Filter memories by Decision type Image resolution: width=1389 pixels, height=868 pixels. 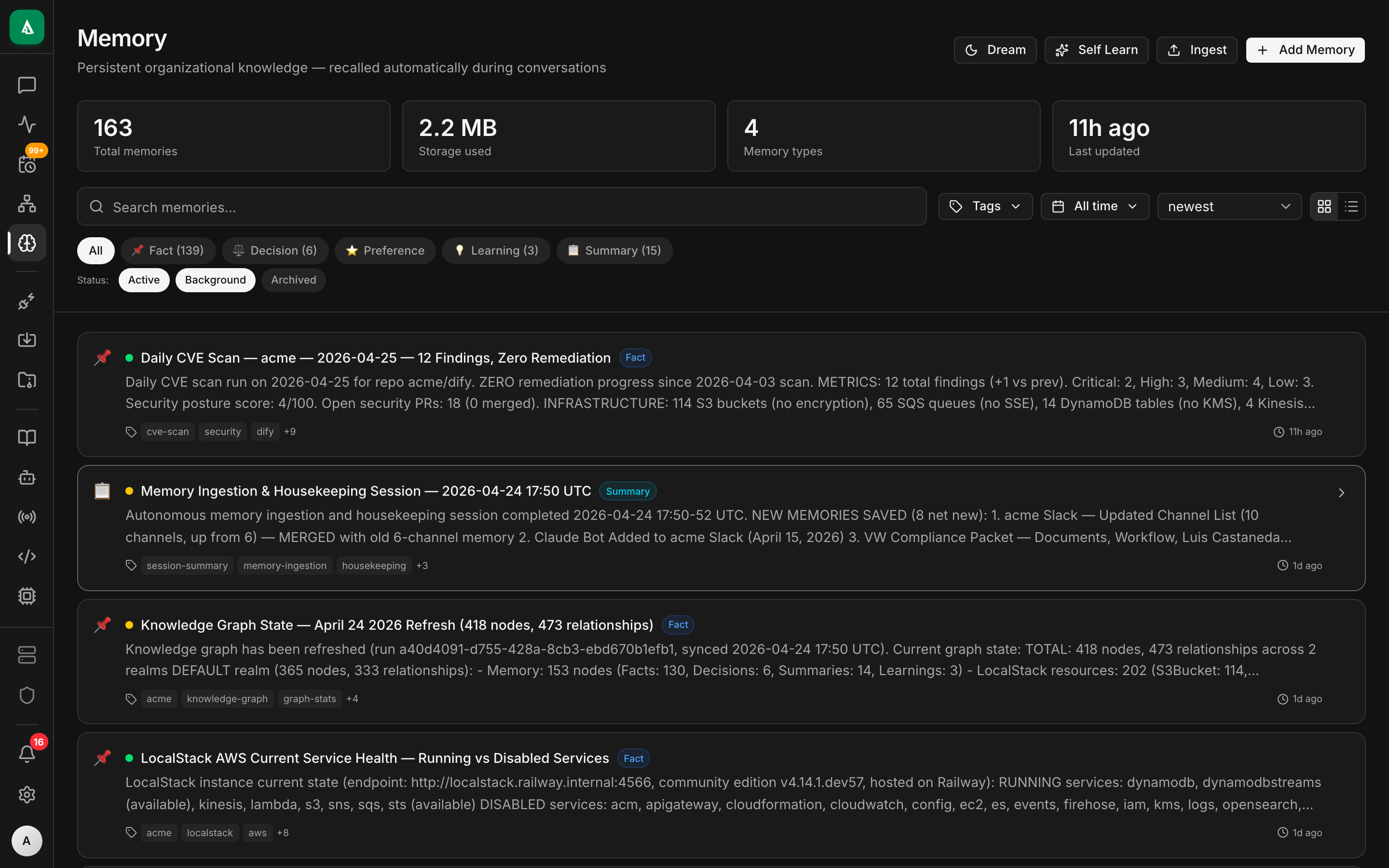click(x=275, y=250)
